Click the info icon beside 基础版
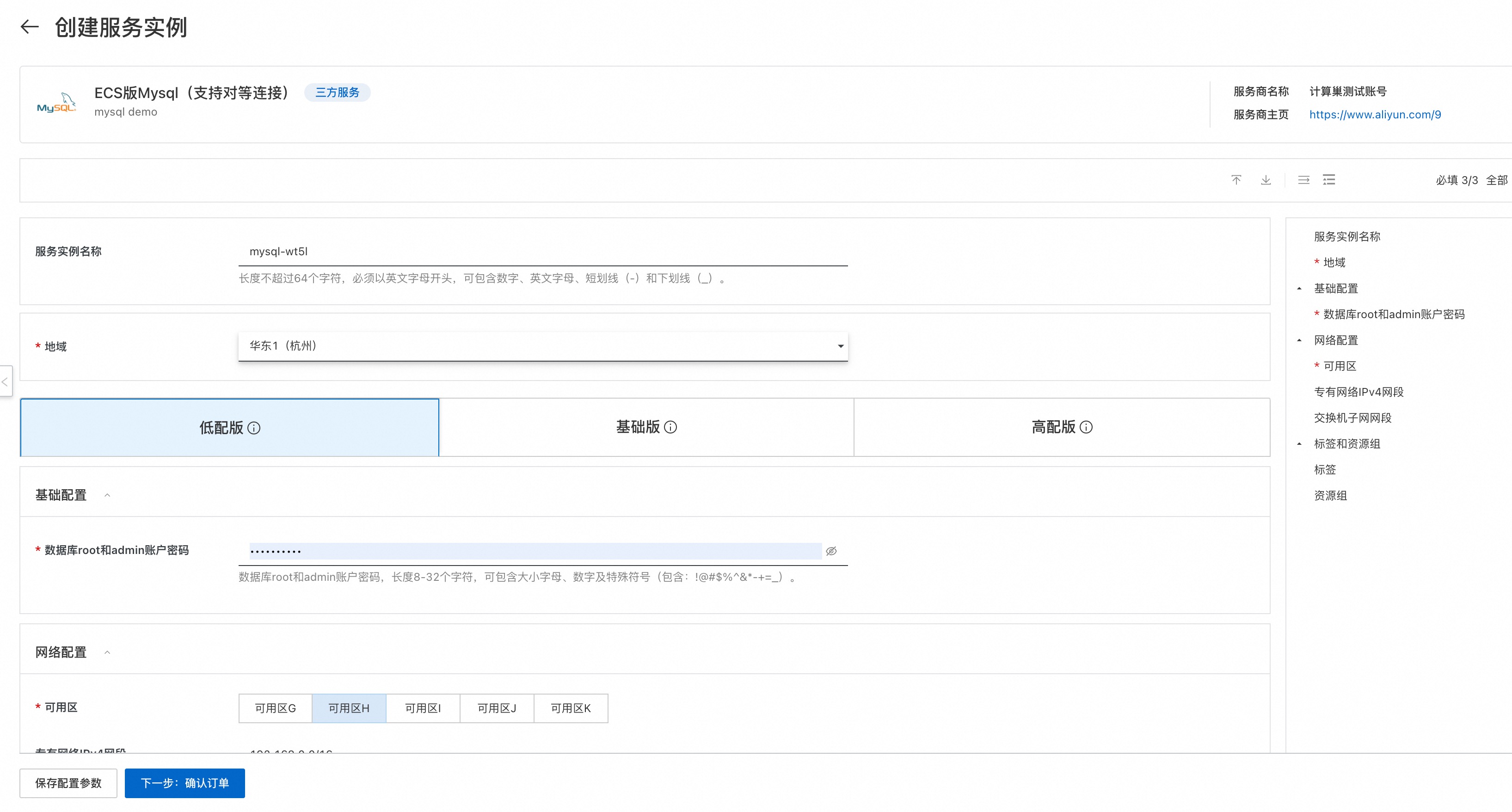Screen dimensions: 1512x812 (x=671, y=428)
